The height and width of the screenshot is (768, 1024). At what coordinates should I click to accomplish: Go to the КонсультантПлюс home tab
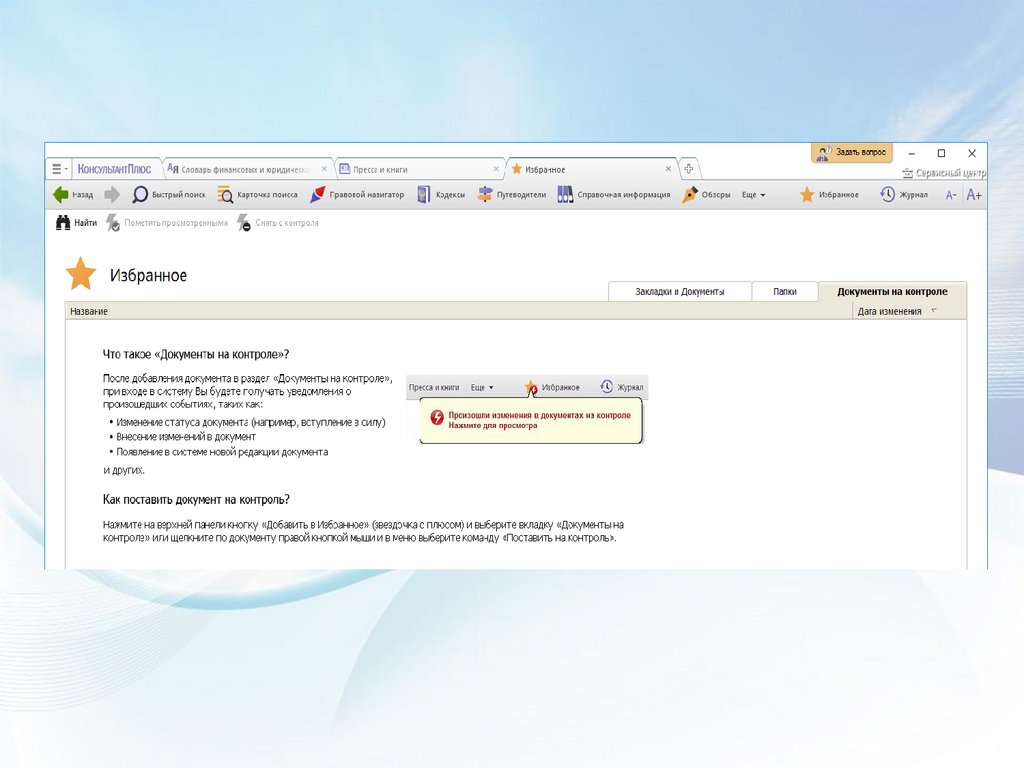(x=114, y=169)
